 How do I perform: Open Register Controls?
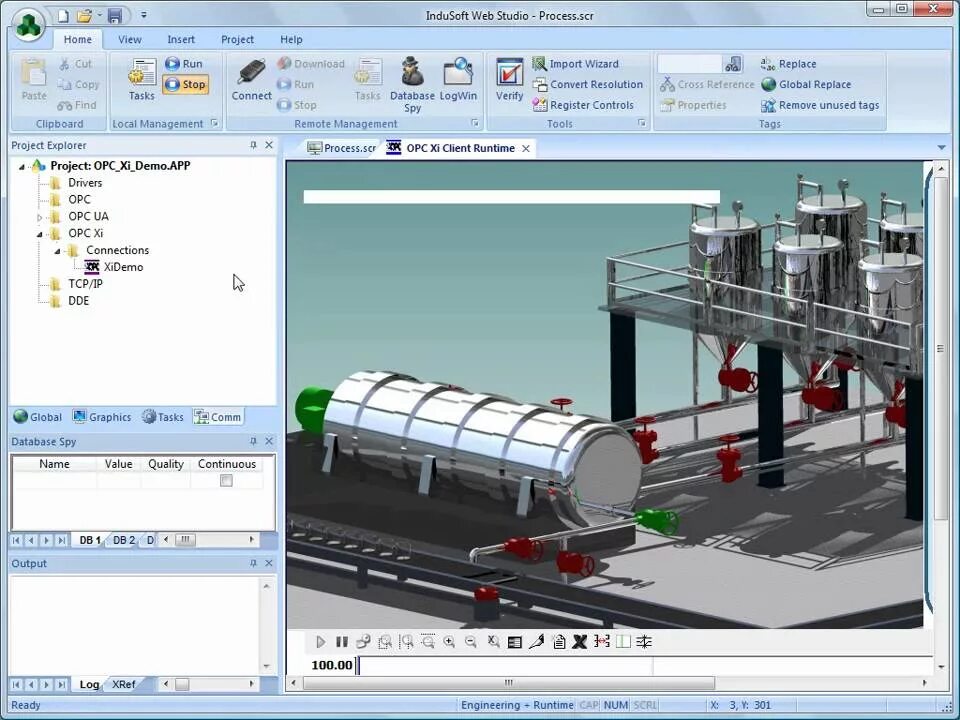click(583, 105)
